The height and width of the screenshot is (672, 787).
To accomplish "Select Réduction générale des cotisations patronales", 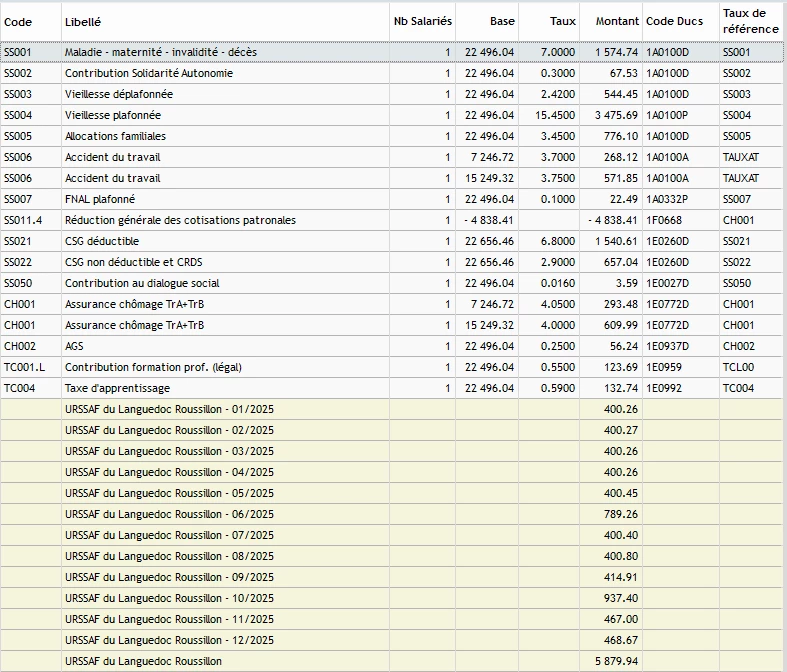I will tap(391, 220).
